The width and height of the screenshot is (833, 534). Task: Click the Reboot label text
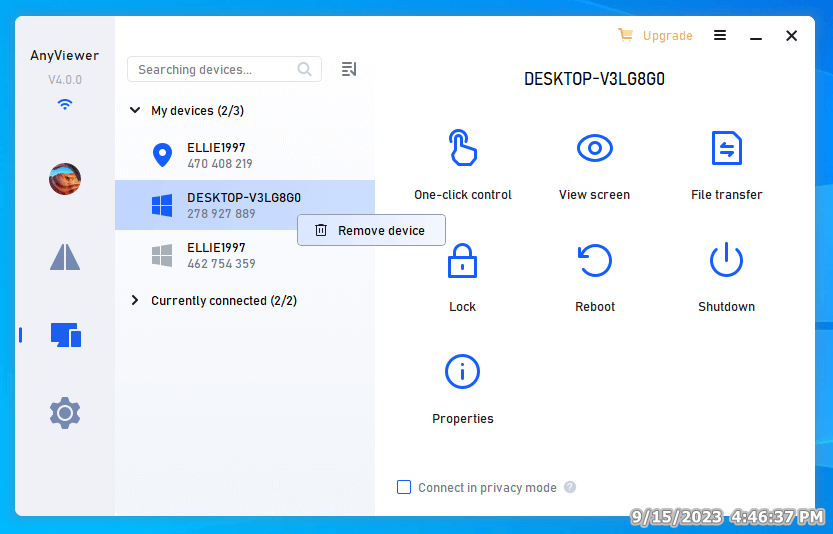click(x=595, y=307)
